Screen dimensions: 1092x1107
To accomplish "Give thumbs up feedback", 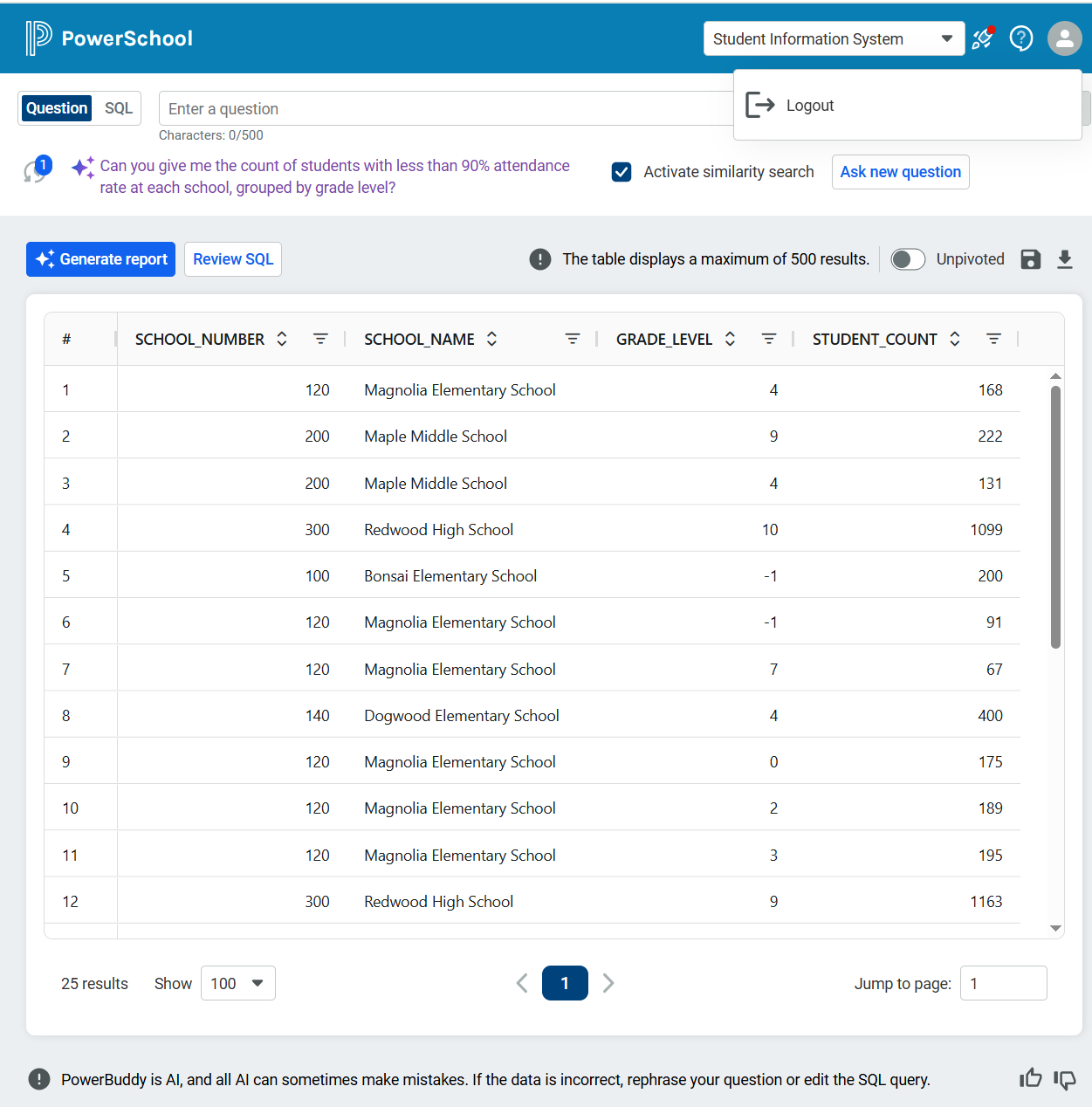I will (x=1031, y=1078).
